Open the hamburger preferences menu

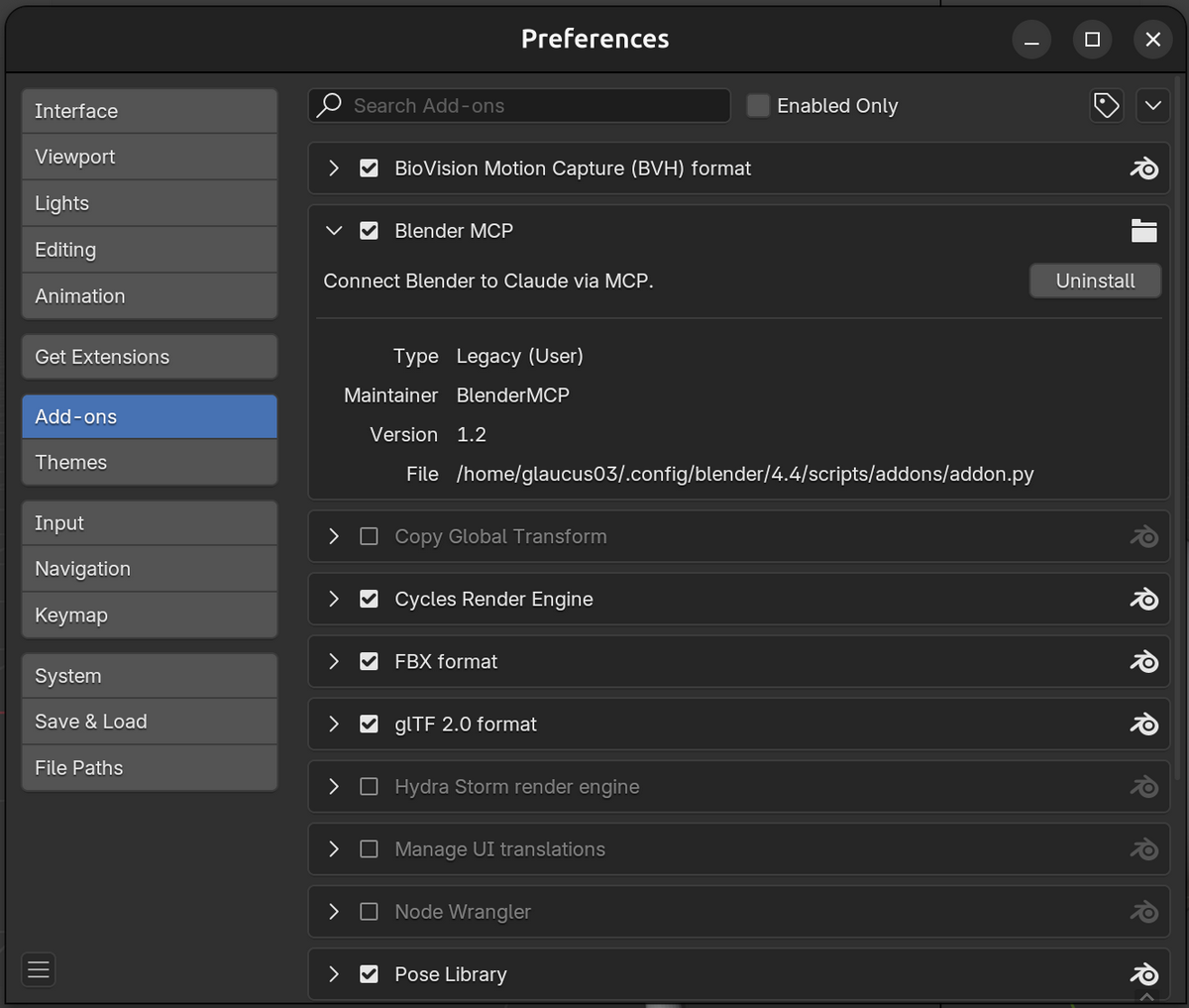(x=39, y=969)
